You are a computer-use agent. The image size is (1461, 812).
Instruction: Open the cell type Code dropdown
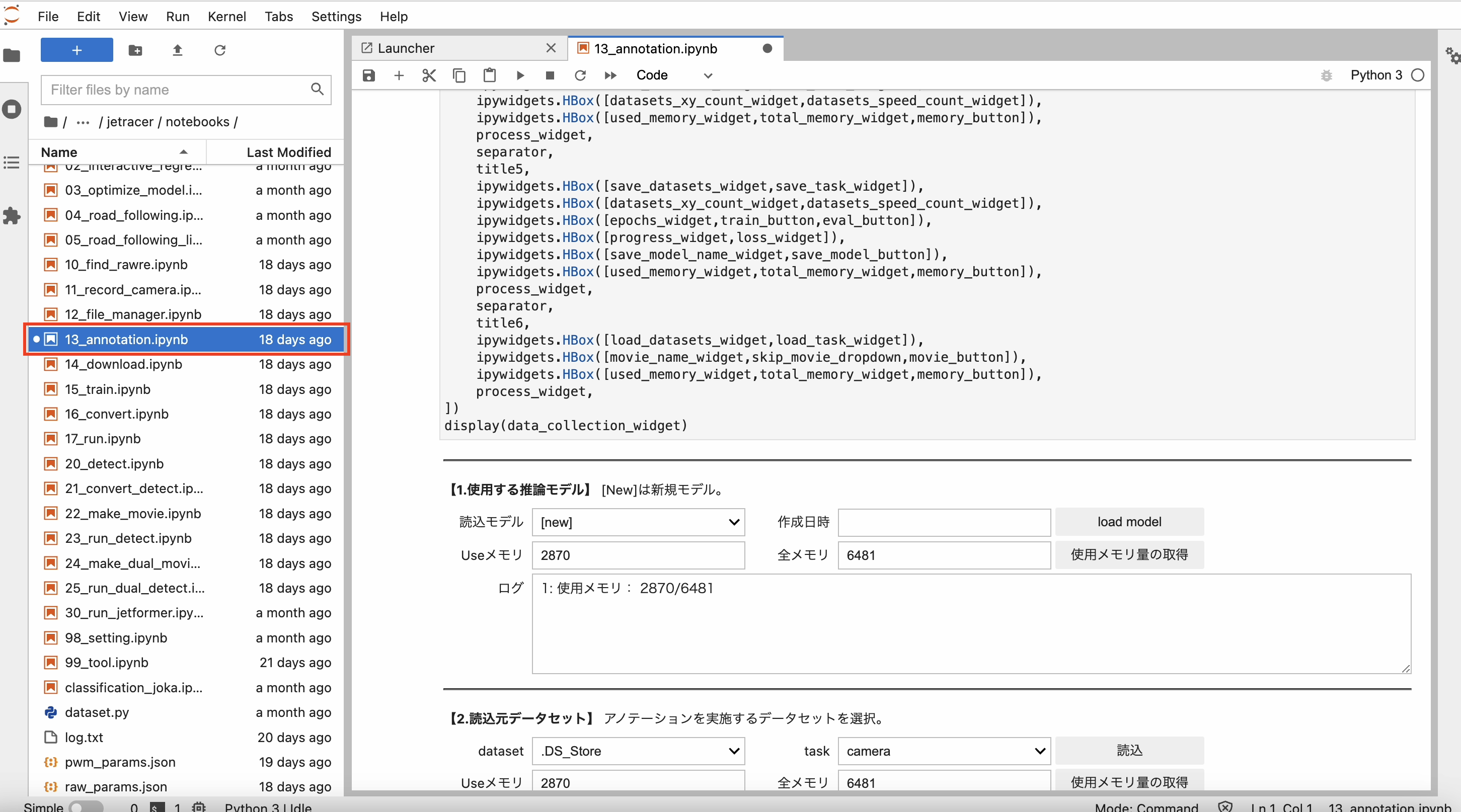click(x=674, y=75)
